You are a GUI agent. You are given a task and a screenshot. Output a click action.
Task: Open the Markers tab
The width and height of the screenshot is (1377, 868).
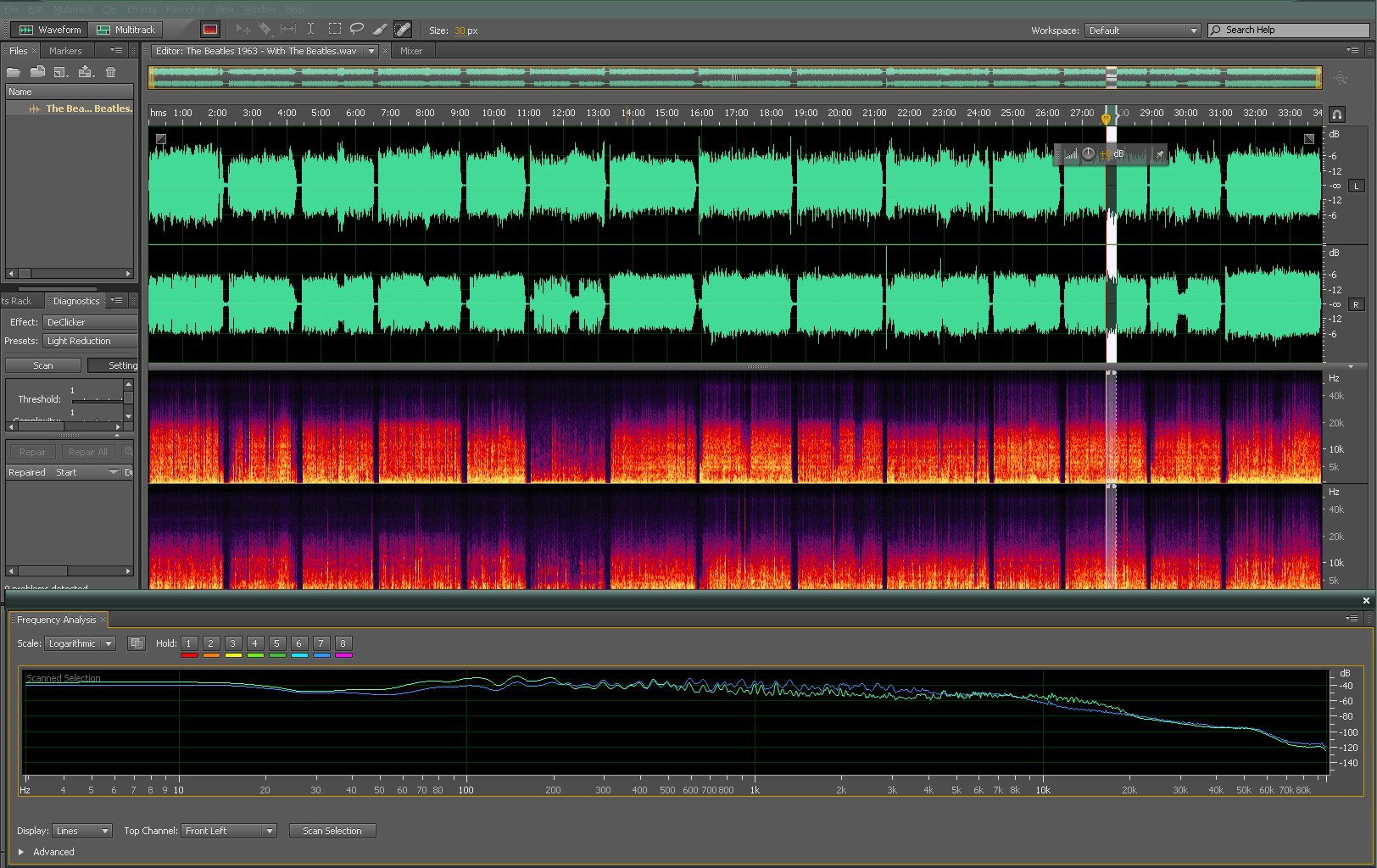click(x=65, y=51)
